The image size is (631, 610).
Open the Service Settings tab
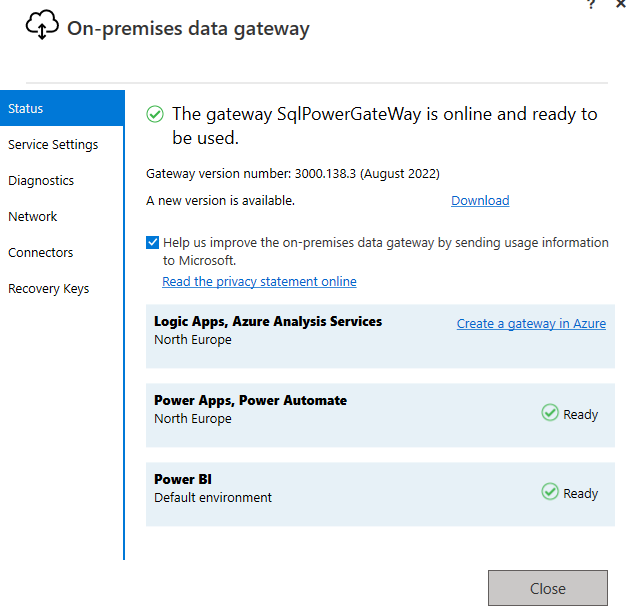pyautogui.click(x=62, y=144)
